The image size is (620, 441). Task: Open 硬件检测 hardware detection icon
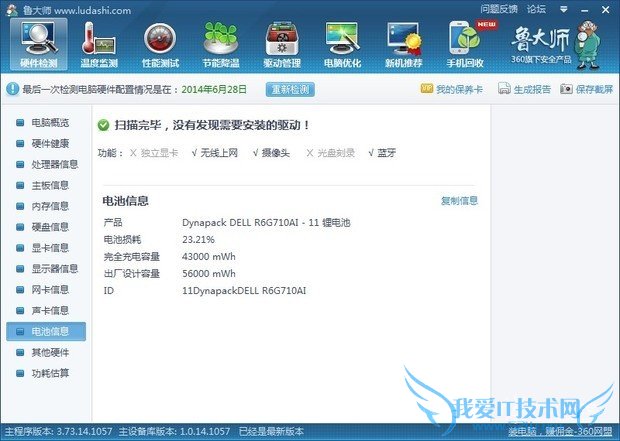pyautogui.click(x=39, y=44)
